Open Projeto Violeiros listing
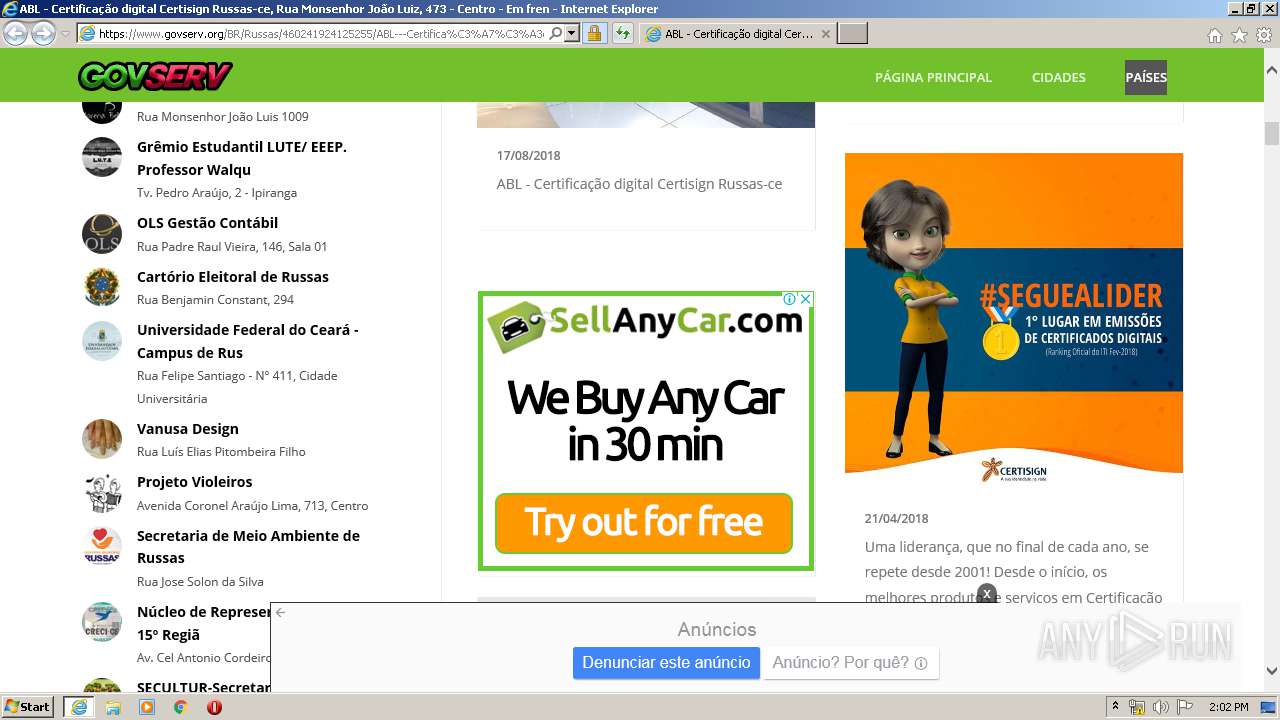The height and width of the screenshot is (720, 1280). [195, 482]
